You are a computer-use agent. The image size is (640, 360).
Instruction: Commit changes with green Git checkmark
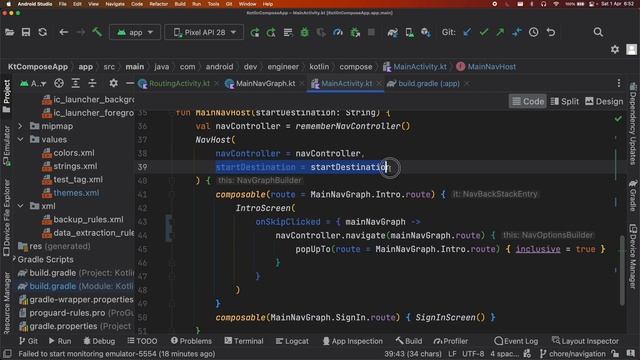point(484,32)
